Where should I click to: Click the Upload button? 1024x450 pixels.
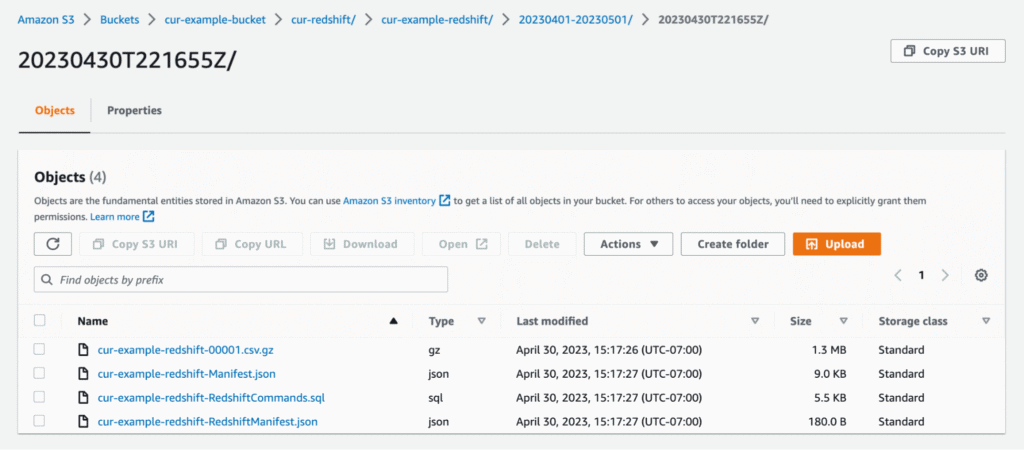coord(837,244)
